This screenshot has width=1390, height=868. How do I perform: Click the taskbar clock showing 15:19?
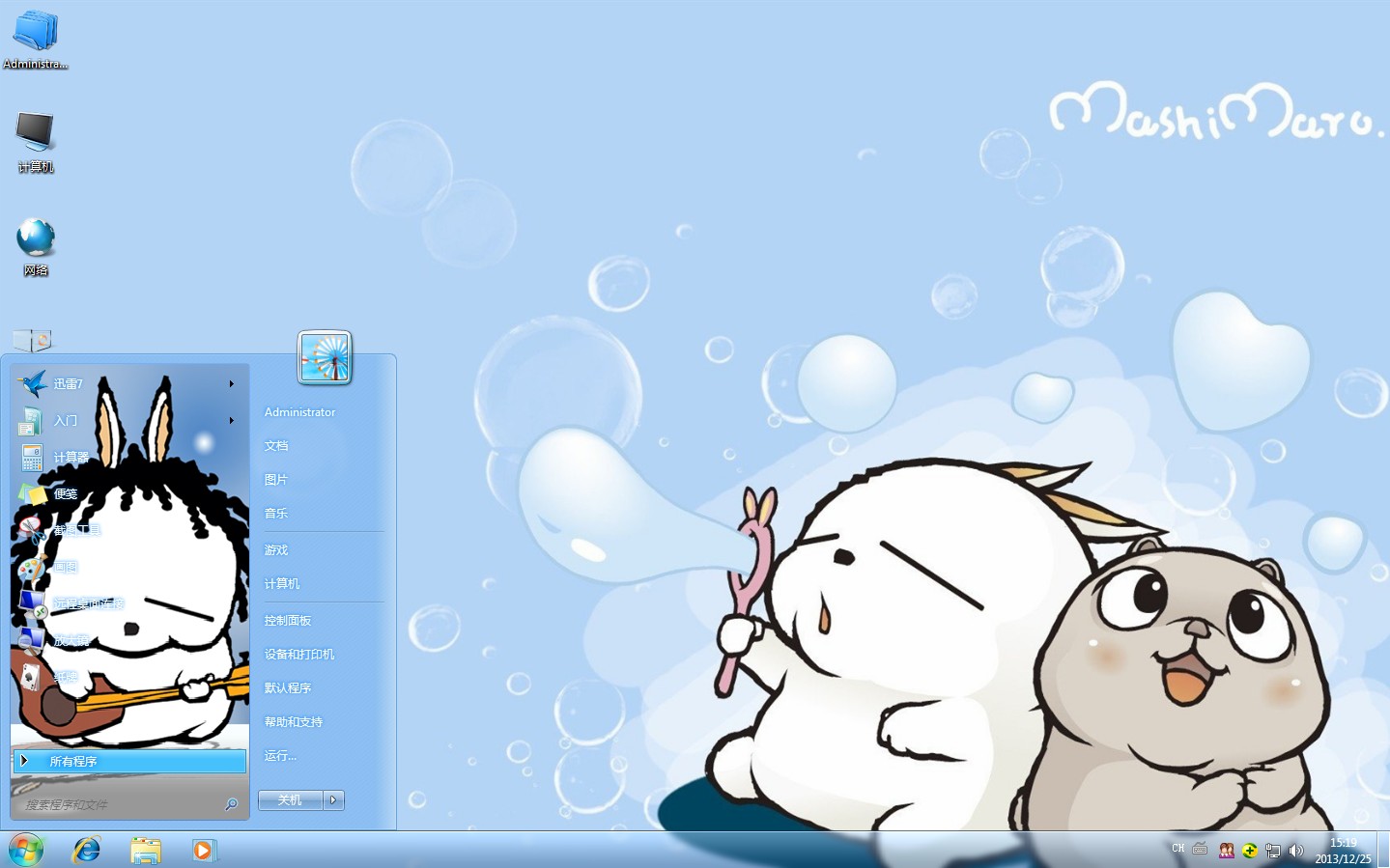tap(1343, 851)
